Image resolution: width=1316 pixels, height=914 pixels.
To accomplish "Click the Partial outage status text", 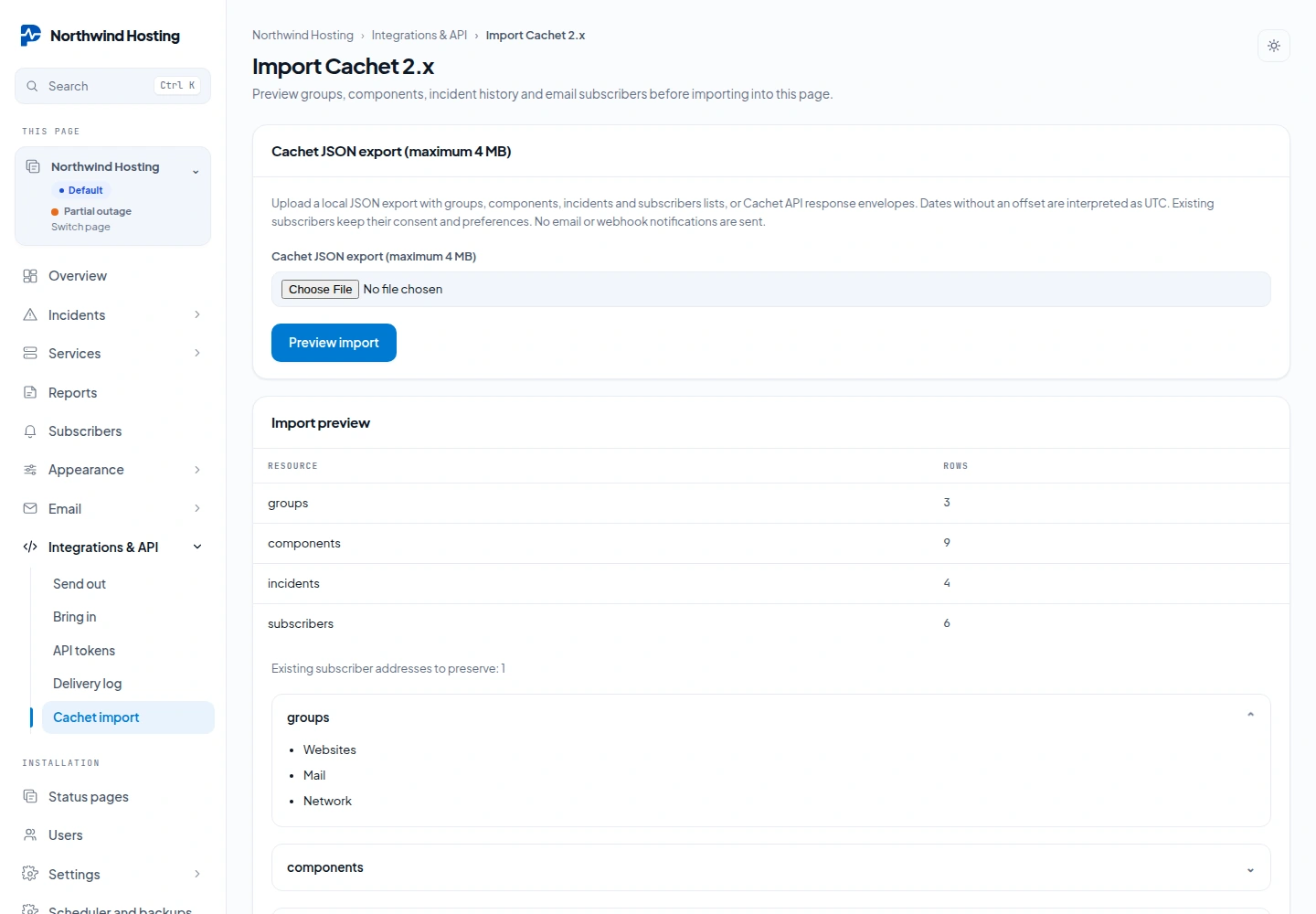I will [x=98, y=211].
